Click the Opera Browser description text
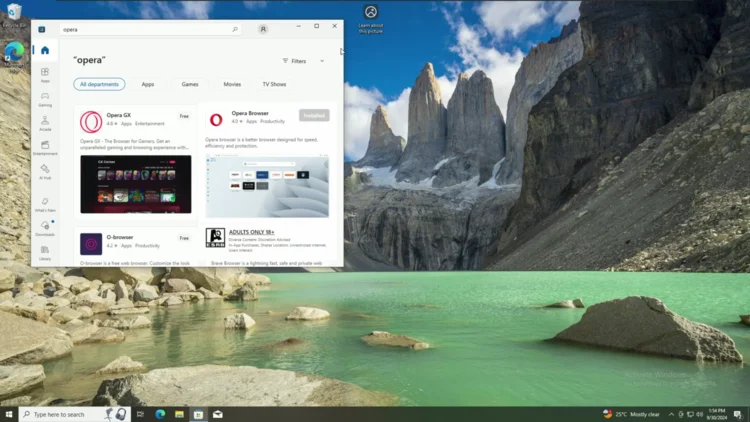 click(x=261, y=143)
